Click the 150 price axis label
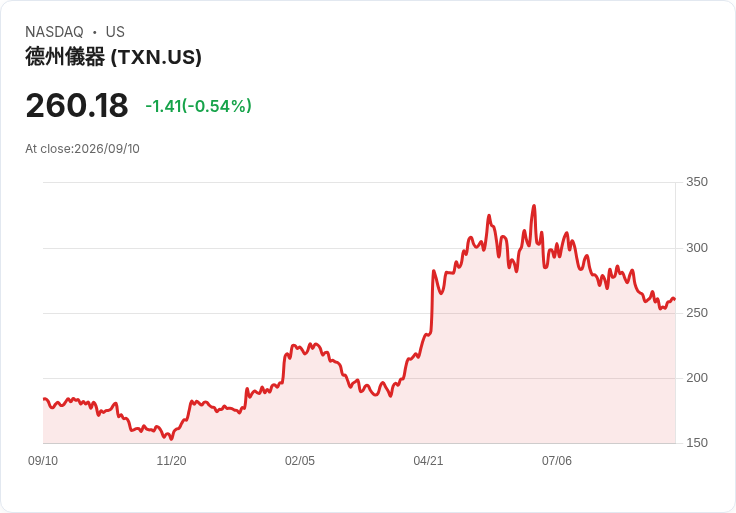 (697, 443)
